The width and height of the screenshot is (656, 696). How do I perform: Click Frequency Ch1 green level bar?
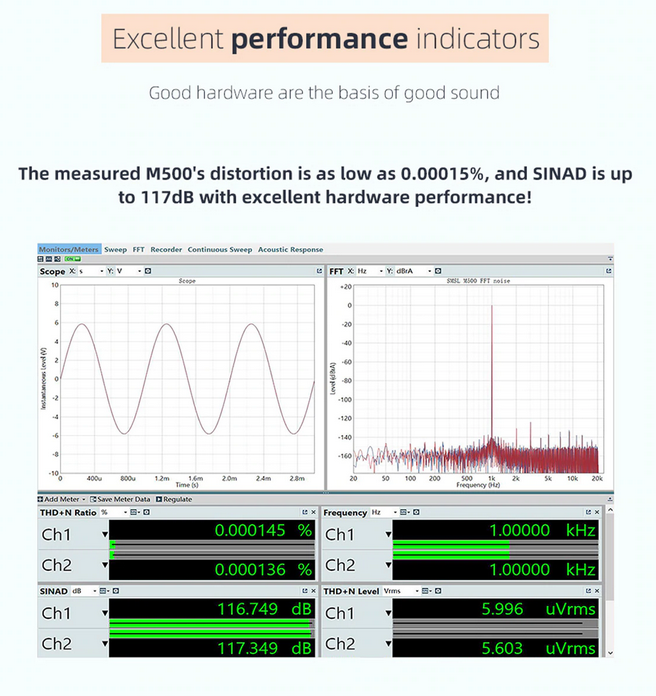coord(451,545)
